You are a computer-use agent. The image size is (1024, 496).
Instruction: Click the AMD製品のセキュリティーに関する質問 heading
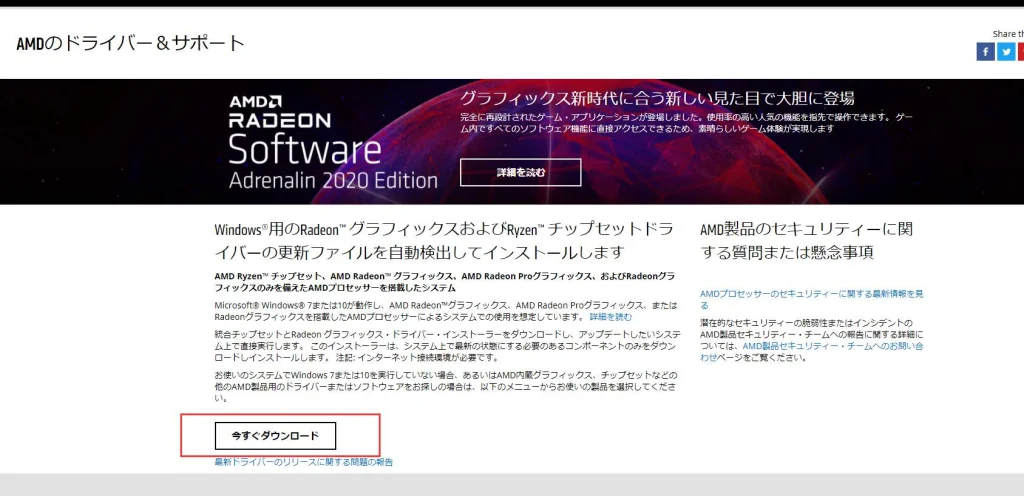[807, 240]
